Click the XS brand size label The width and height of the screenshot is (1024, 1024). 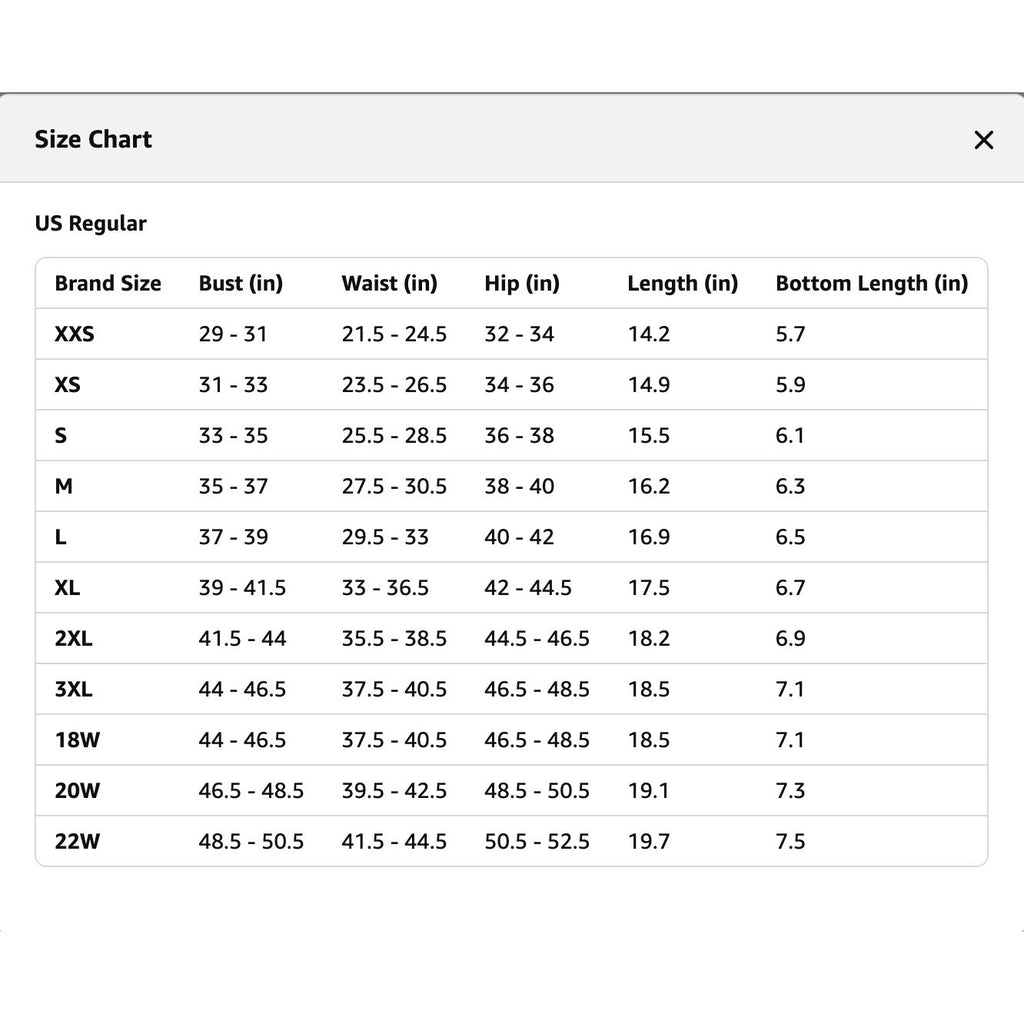(68, 385)
